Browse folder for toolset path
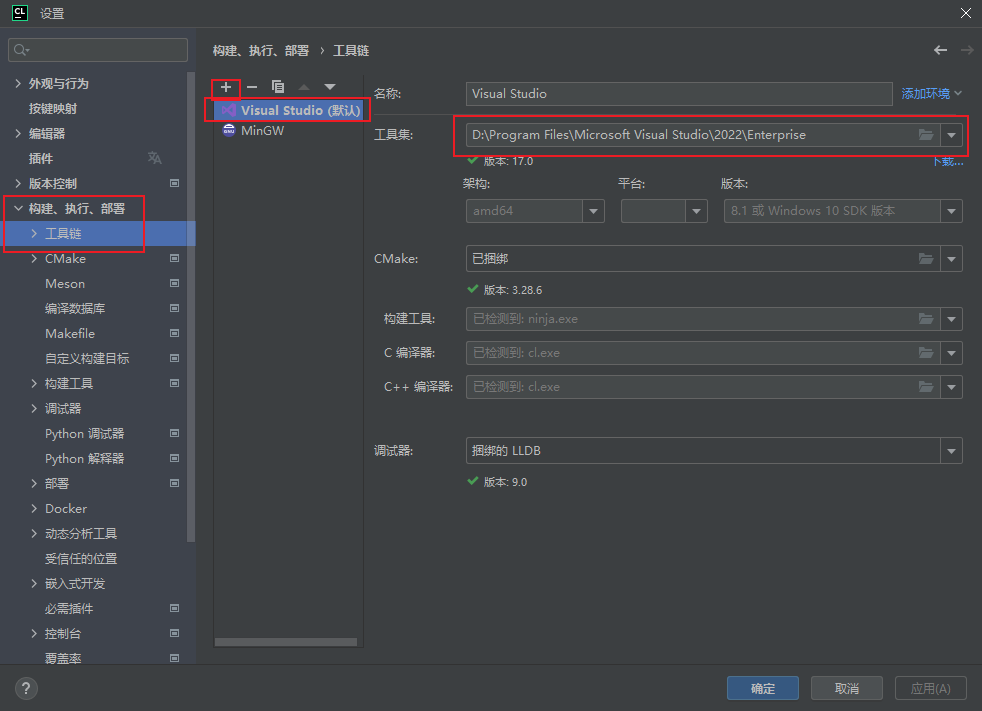 tap(926, 135)
